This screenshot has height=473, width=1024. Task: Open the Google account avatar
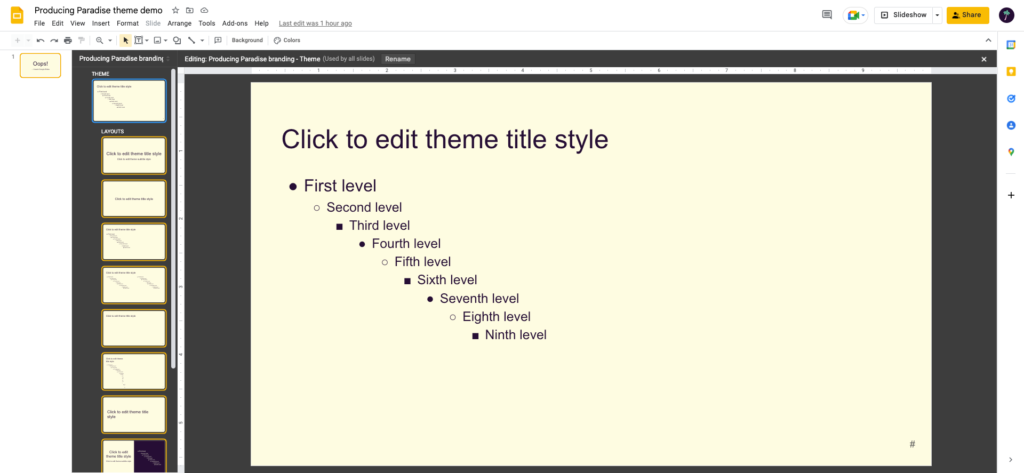[1006, 15]
